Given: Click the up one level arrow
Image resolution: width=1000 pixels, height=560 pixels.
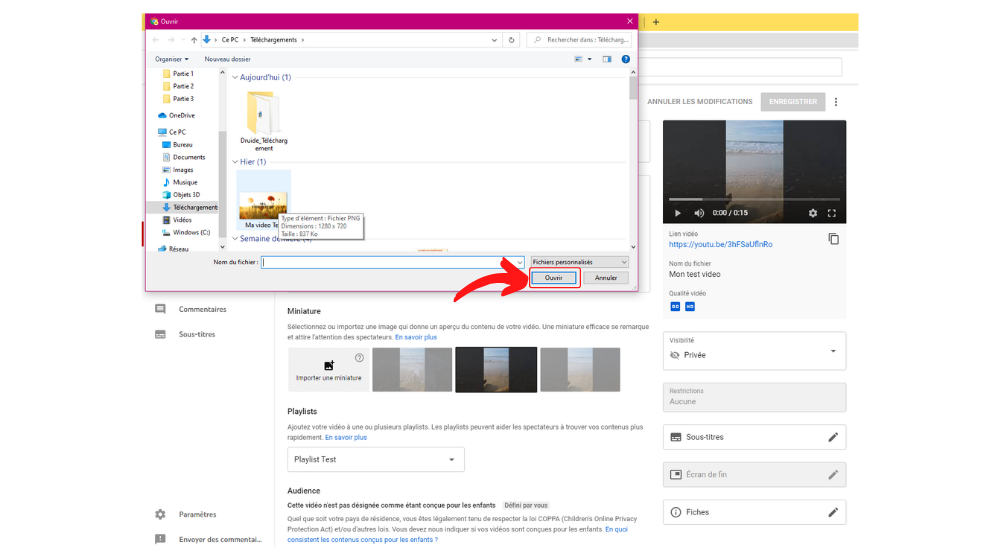Looking at the screenshot, I should (x=194, y=40).
